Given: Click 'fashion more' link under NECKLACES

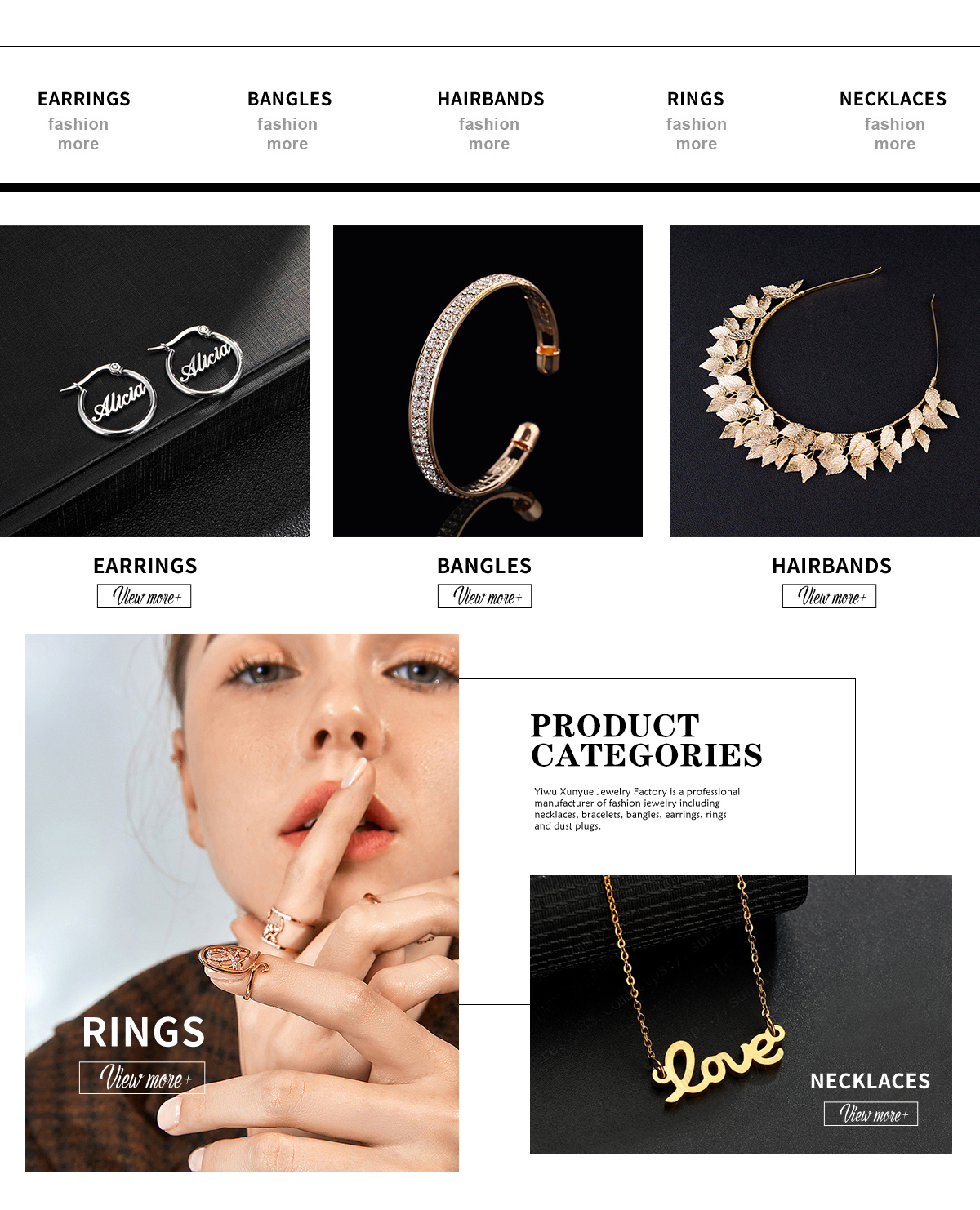Looking at the screenshot, I should coord(895,134).
